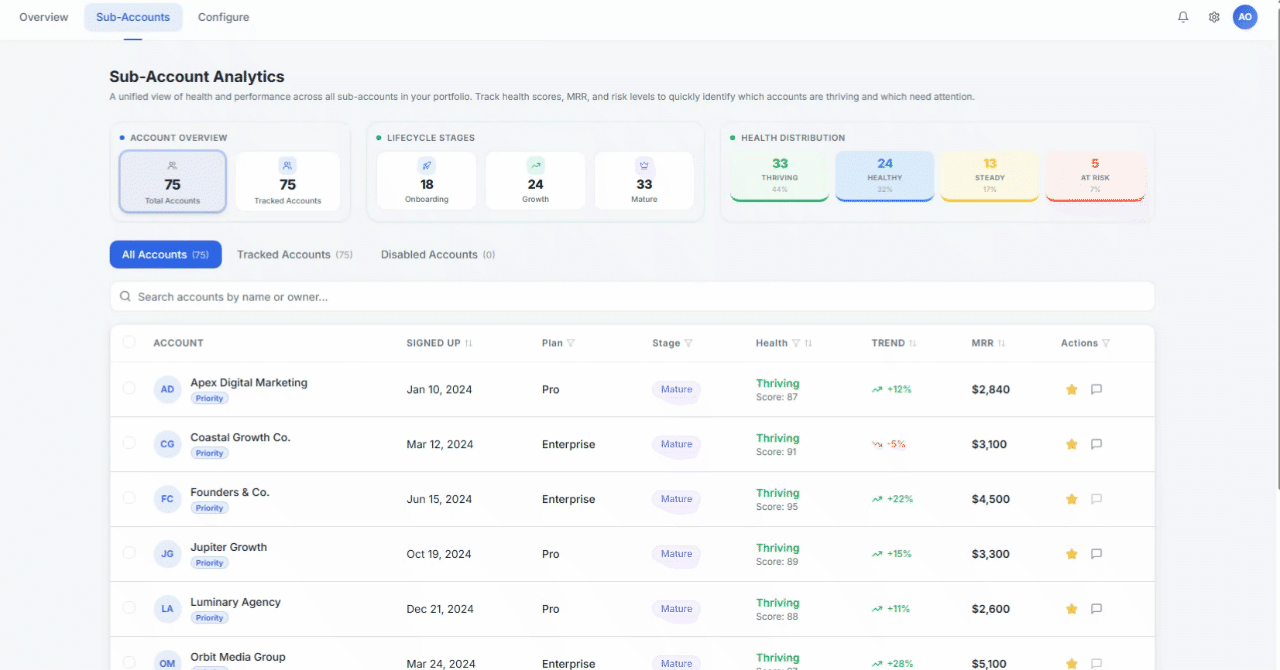Click the star icon for Jupiter Growth
This screenshot has height=670, width=1280.
pyautogui.click(x=1072, y=554)
